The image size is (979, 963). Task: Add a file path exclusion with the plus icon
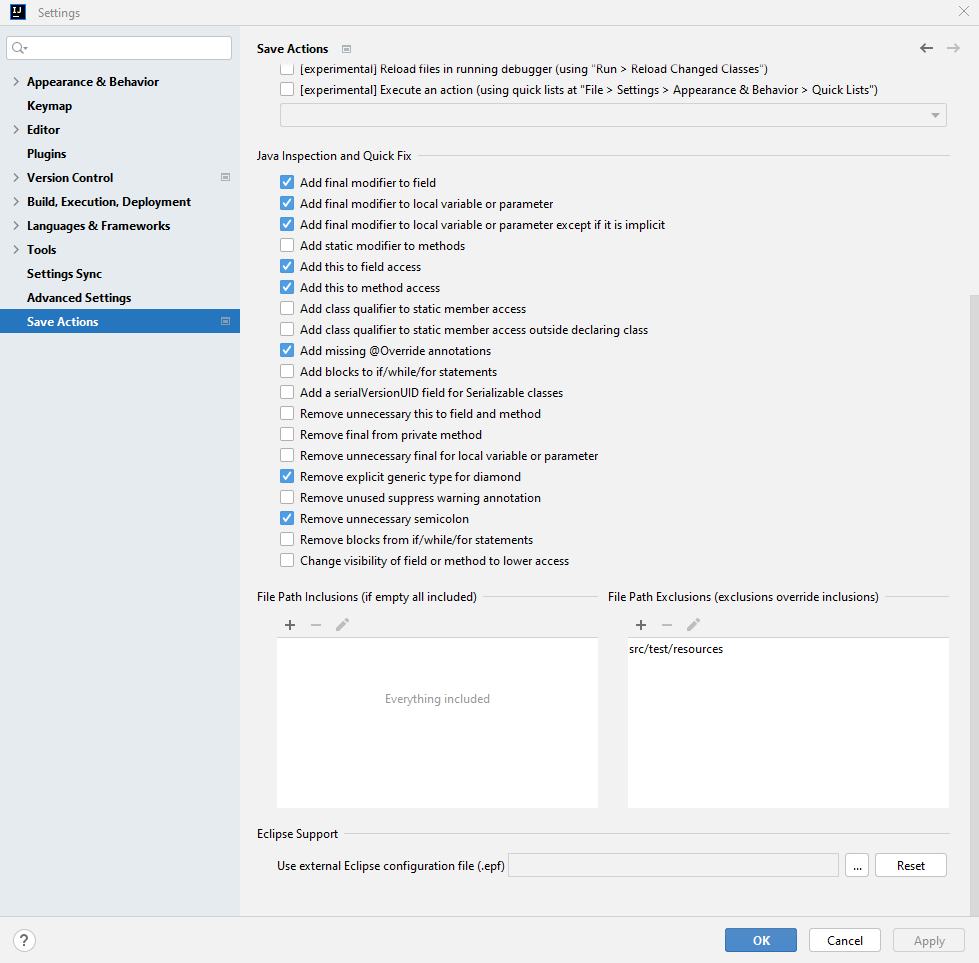pos(641,625)
